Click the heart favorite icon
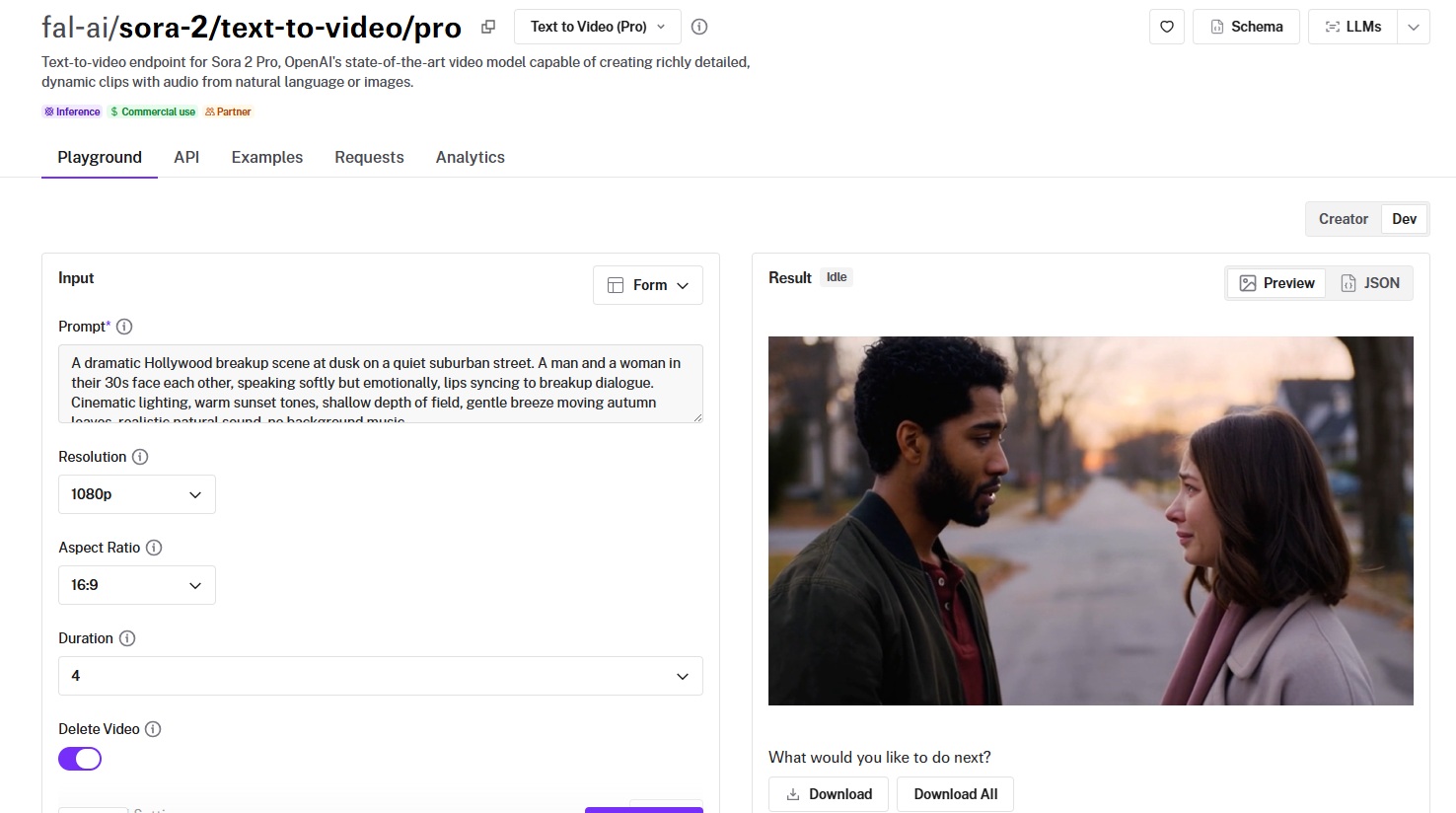This screenshot has width=1456, height=813. point(1166,27)
